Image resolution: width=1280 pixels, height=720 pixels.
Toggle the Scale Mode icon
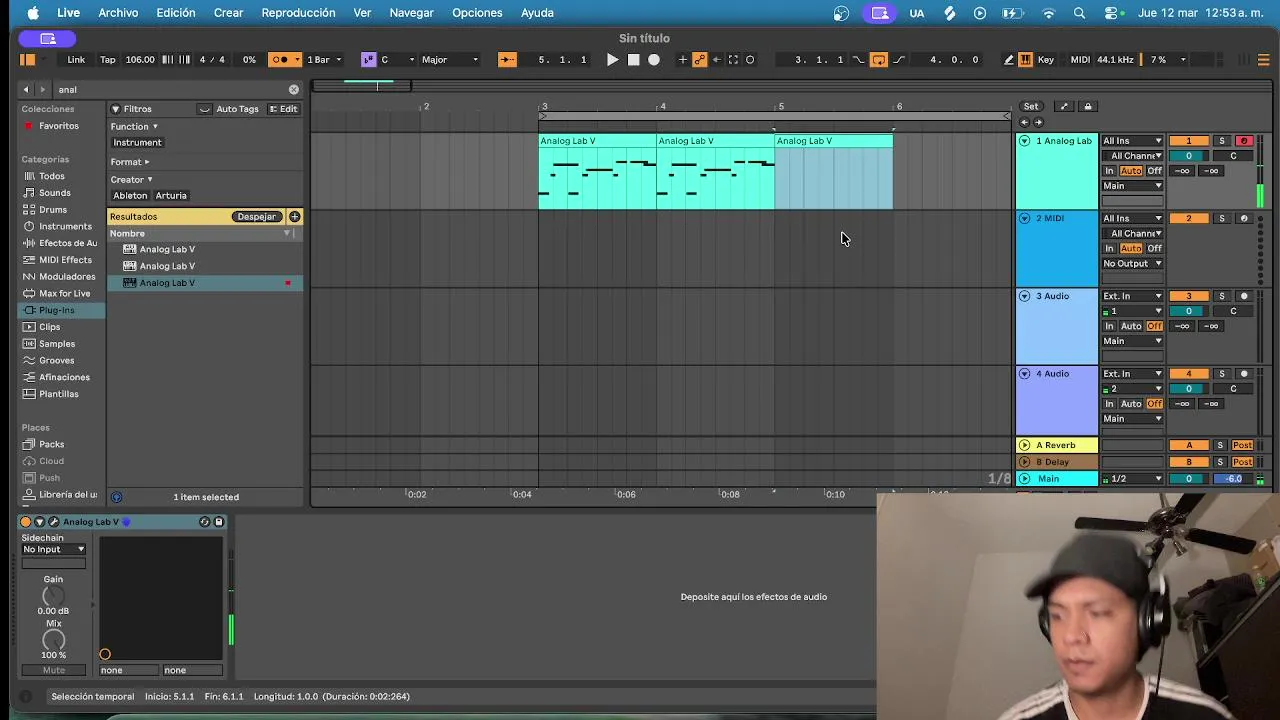click(368, 60)
